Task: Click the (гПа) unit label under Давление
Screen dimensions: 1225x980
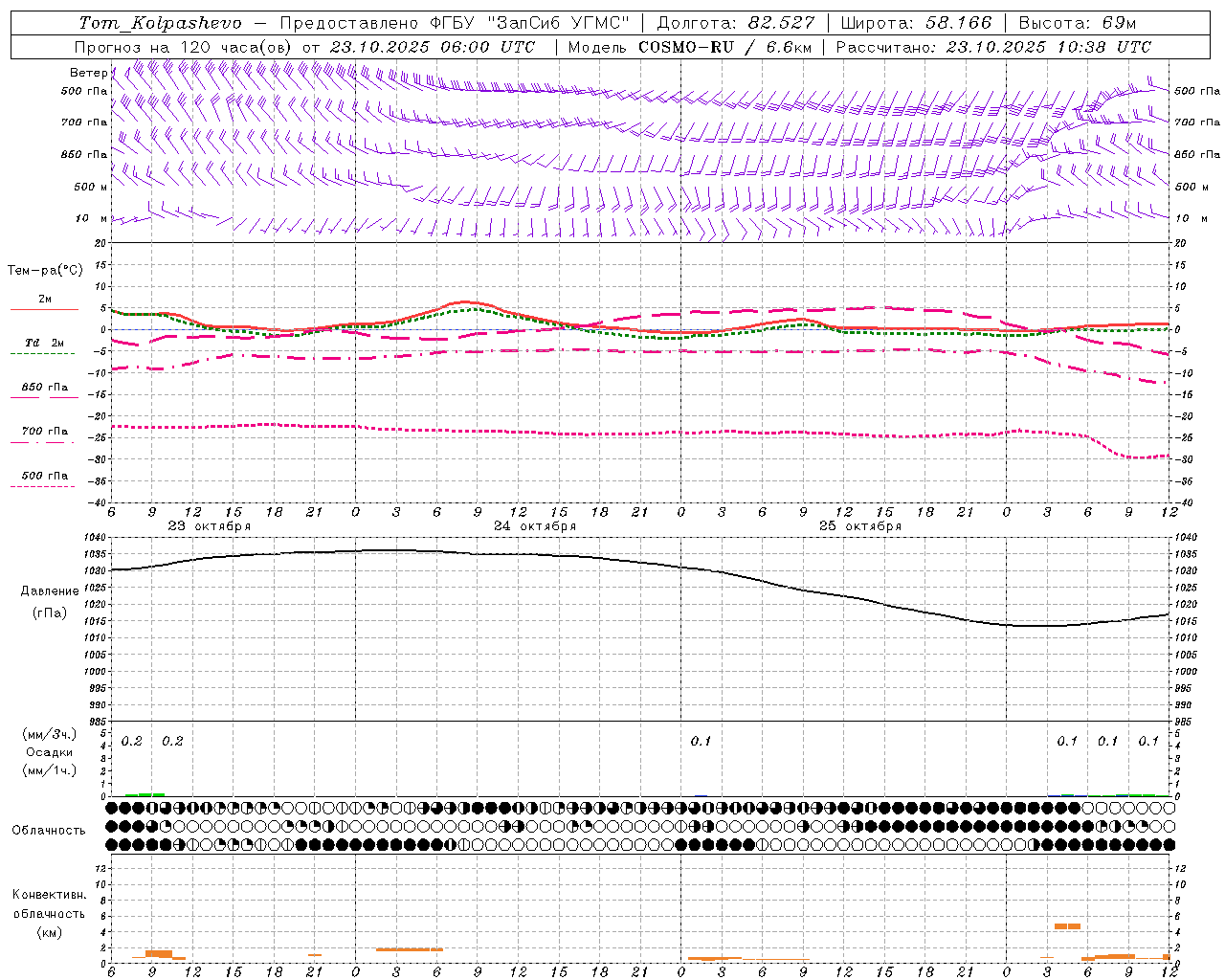Action: pos(50,613)
